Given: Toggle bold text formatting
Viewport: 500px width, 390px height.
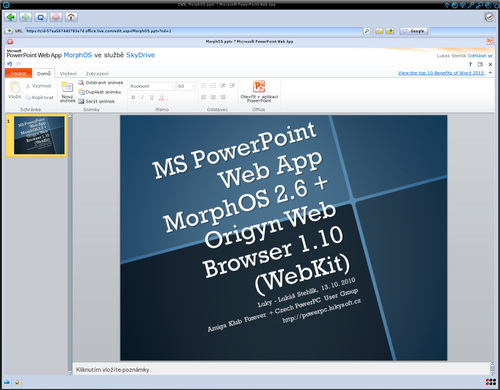Looking at the screenshot, I should tap(133, 97).
